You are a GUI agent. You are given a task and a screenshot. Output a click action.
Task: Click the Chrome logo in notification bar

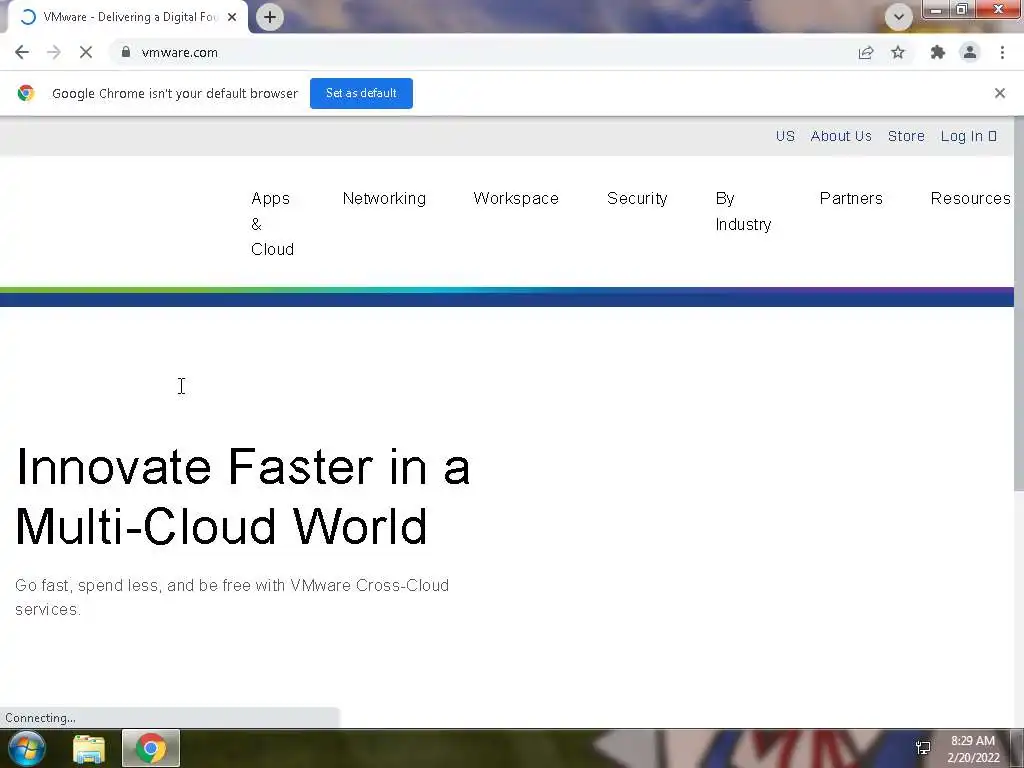26,93
